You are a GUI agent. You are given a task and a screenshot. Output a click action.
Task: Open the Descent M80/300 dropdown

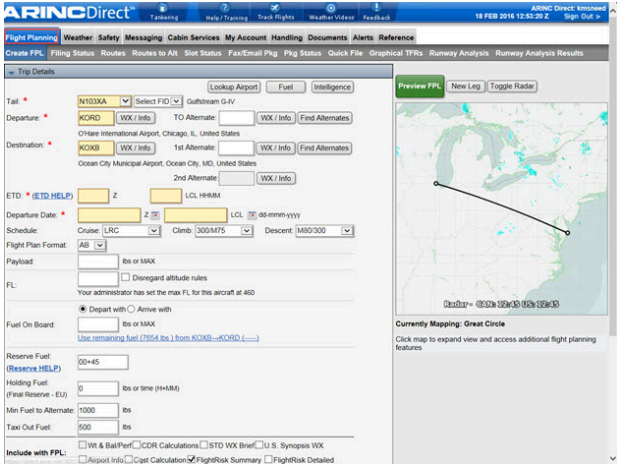[x=325, y=231]
